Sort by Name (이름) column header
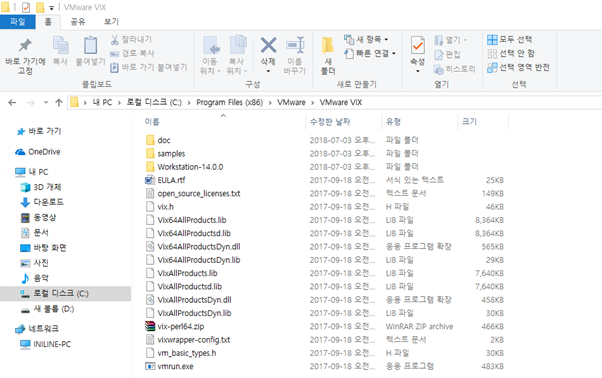The image size is (602, 378). coord(152,122)
